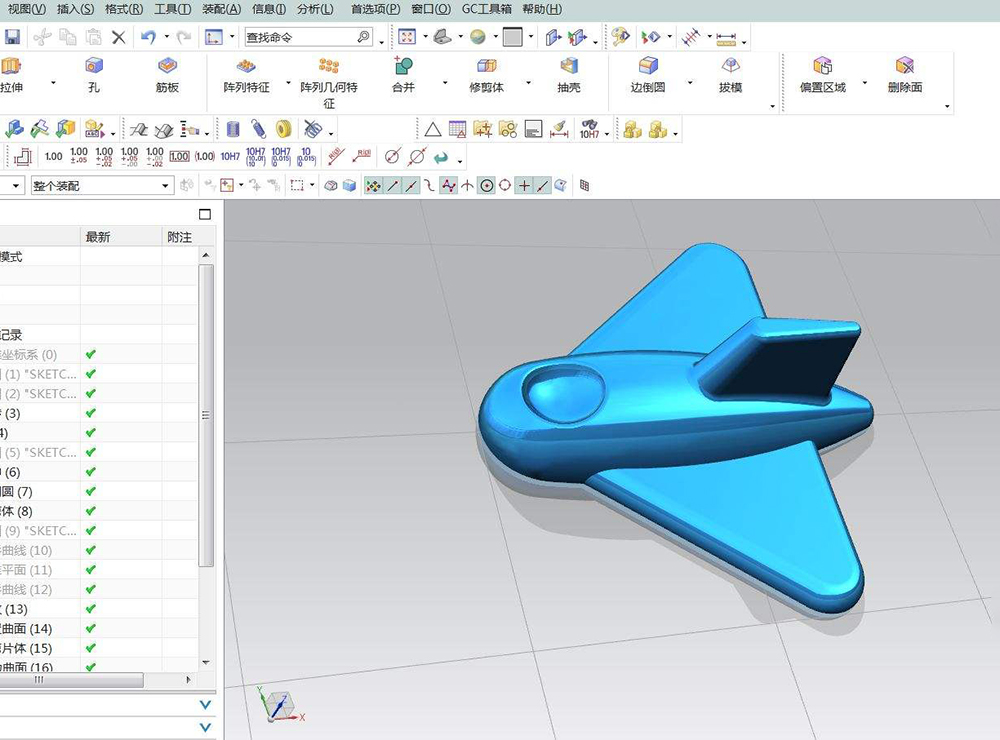The height and width of the screenshot is (740, 1000).
Task: Open the 帮助(H) menu
Action: pyautogui.click(x=542, y=9)
